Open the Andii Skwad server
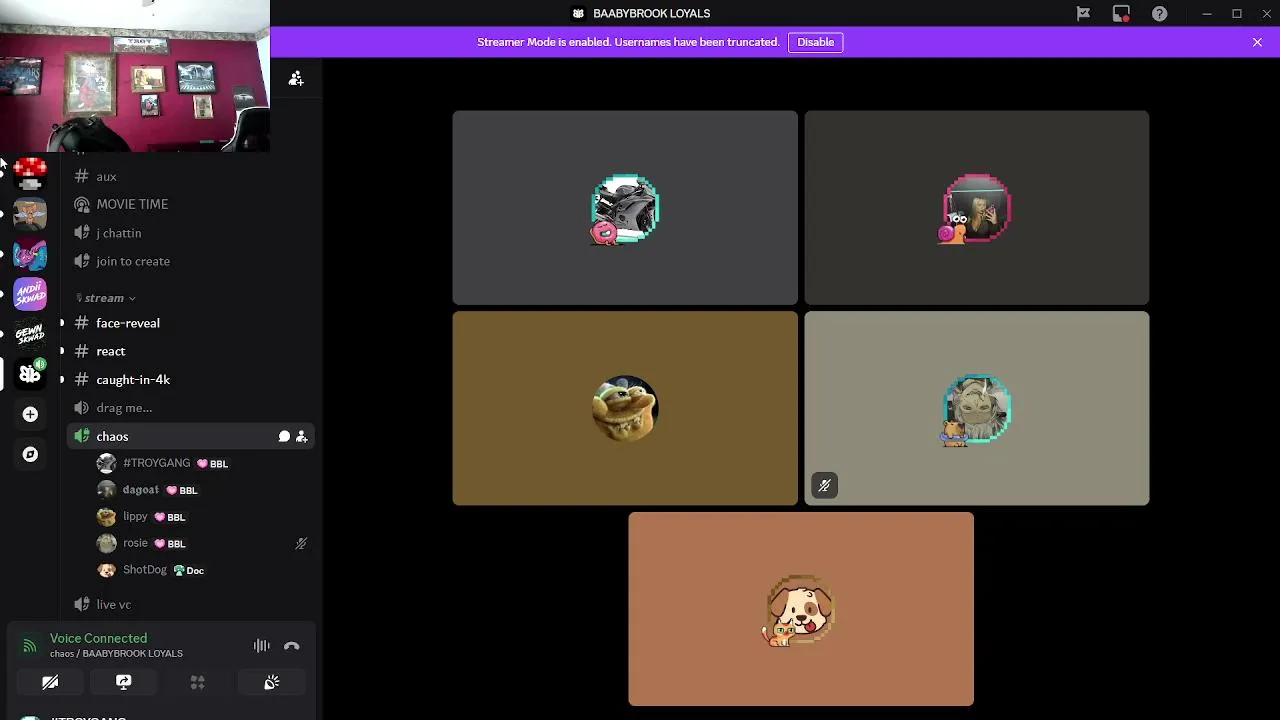The height and width of the screenshot is (720, 1280). pyautogui.click(x=30, y=294)
